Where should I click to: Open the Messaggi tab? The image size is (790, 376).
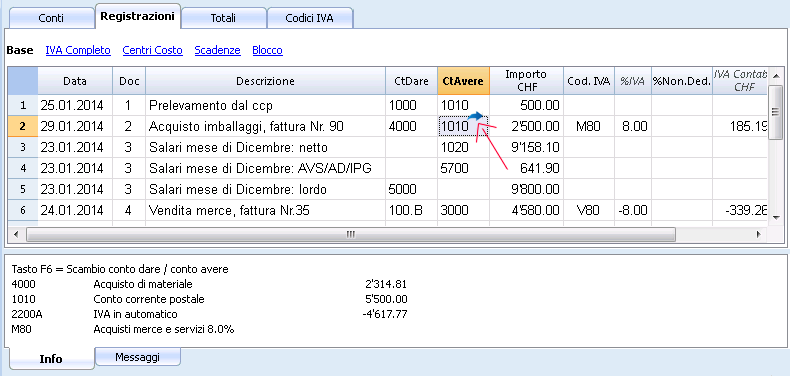[138, 357]
